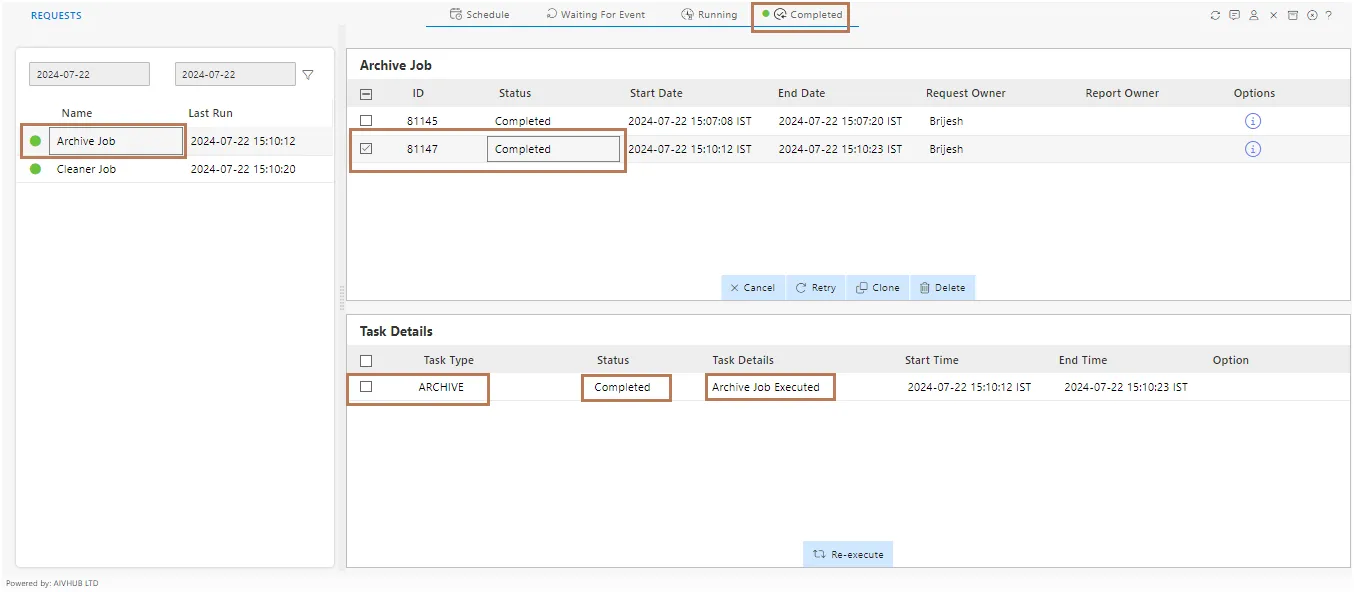Viewport: 1354px width, 592px height.
Task: Click End Date 15:10:23 IST in Archive Job table
Action: click(x=840, y=149)
